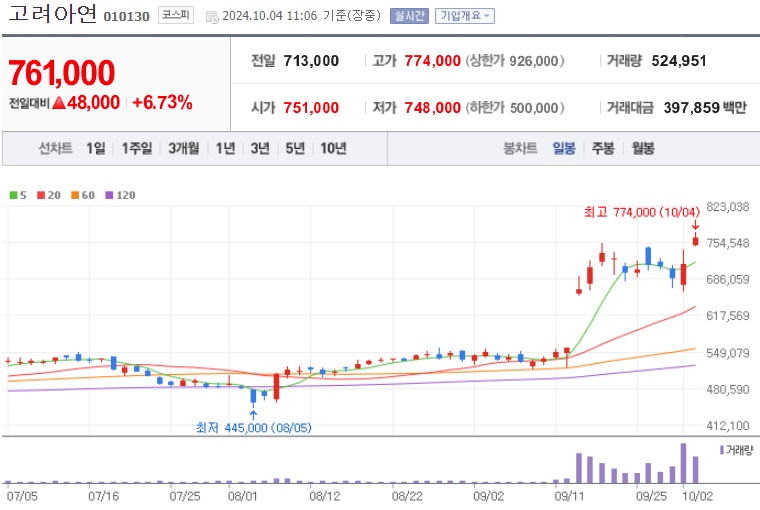Click the 최저 445,000 (08/05) label
The height and width of the screenshot is (510, 760).
pos(253,428)
